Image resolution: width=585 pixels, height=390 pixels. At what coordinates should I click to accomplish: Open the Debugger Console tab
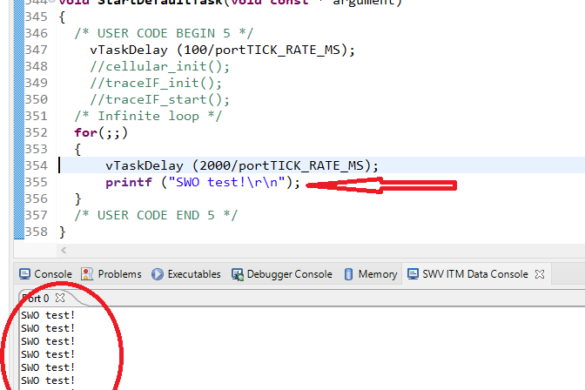click(x=282, y=274)
